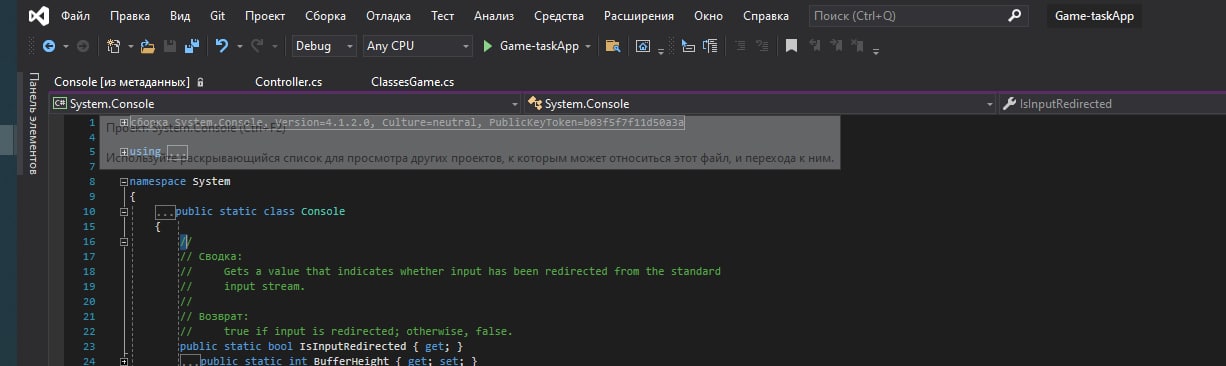Open Find in Files folder icon
The width and height of the screenshot is (1226, 366).
pos(613,46)
